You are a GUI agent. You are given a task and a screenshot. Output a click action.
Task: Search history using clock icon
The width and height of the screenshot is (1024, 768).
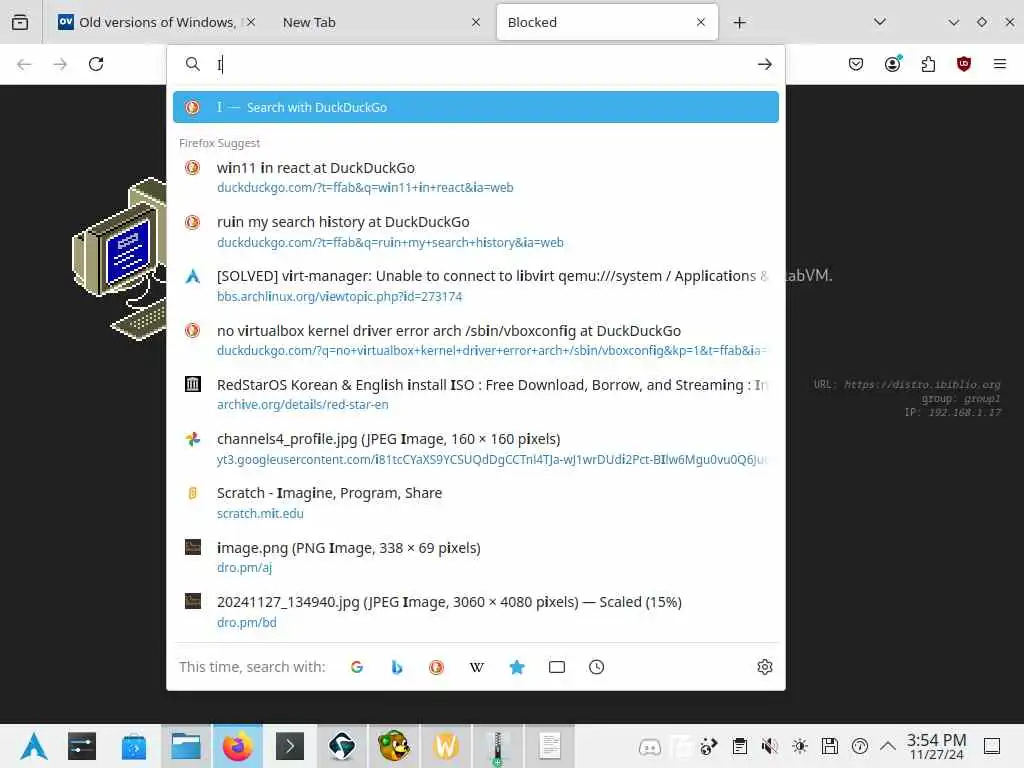click(x=596, y=667)
